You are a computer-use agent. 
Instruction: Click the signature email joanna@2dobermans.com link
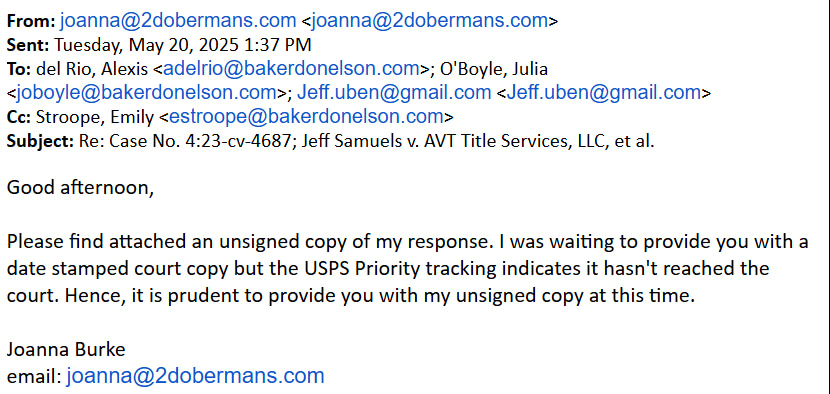coord(195,376)
